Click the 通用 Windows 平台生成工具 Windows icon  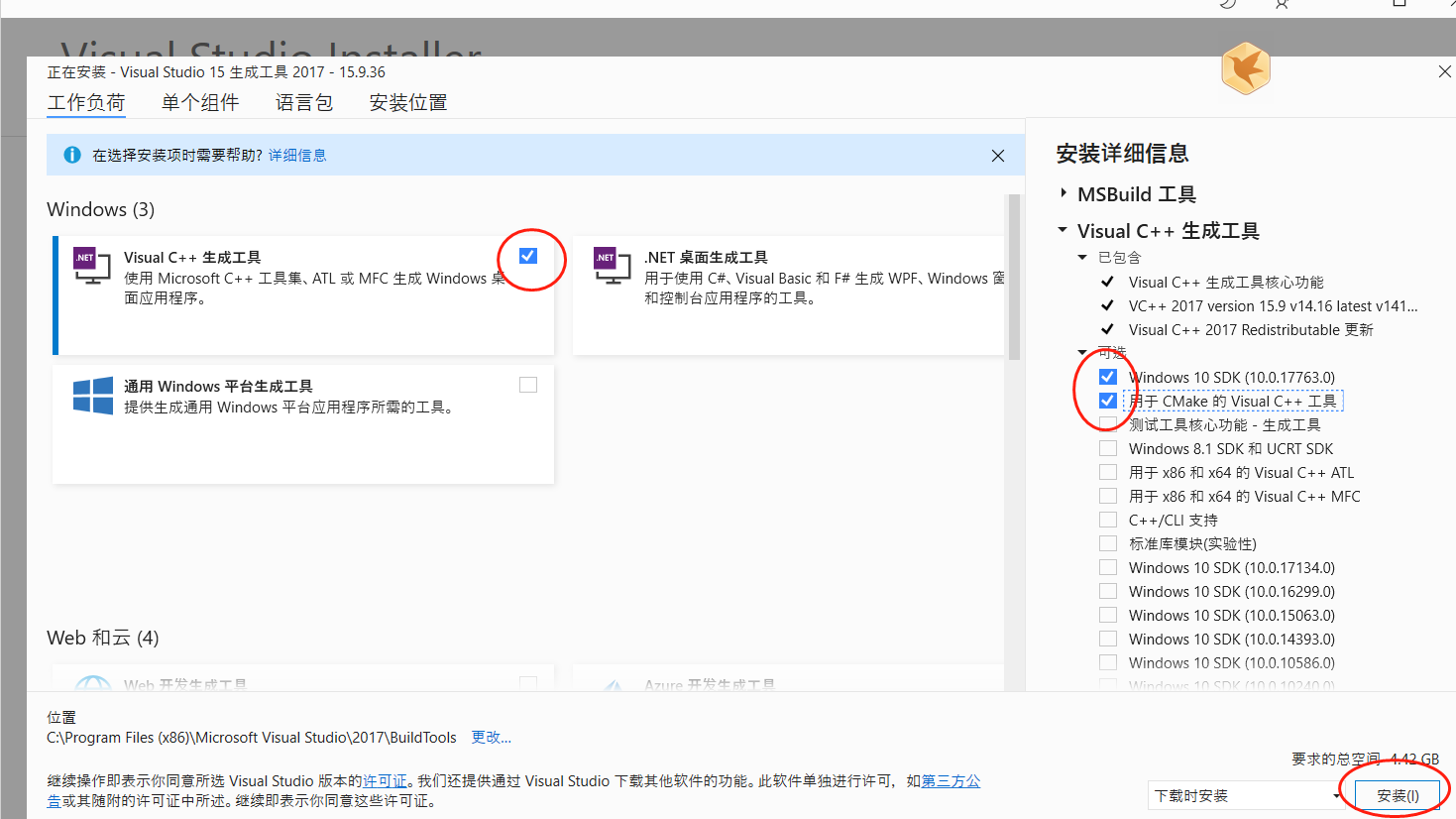point(92,396)
